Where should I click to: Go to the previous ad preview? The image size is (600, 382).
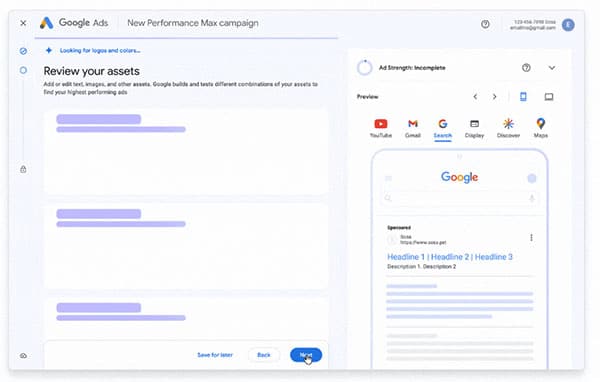tap(475, 97)
